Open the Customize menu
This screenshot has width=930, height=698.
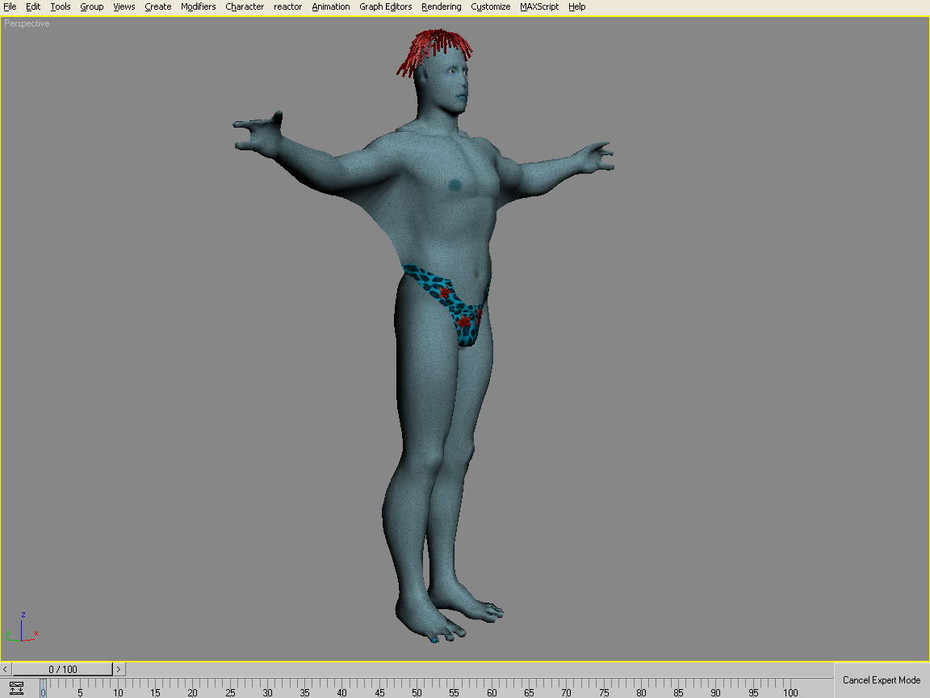click(x=491, y=7)
